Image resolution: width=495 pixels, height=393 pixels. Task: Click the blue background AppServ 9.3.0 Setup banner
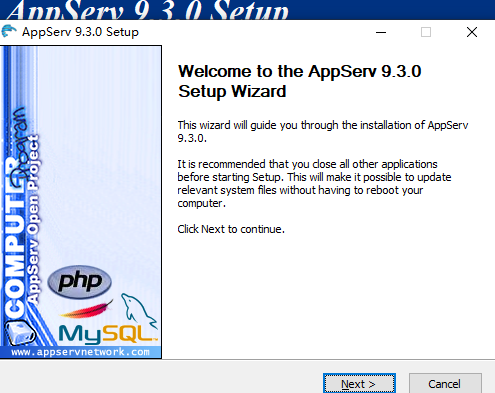coord(247,10)
